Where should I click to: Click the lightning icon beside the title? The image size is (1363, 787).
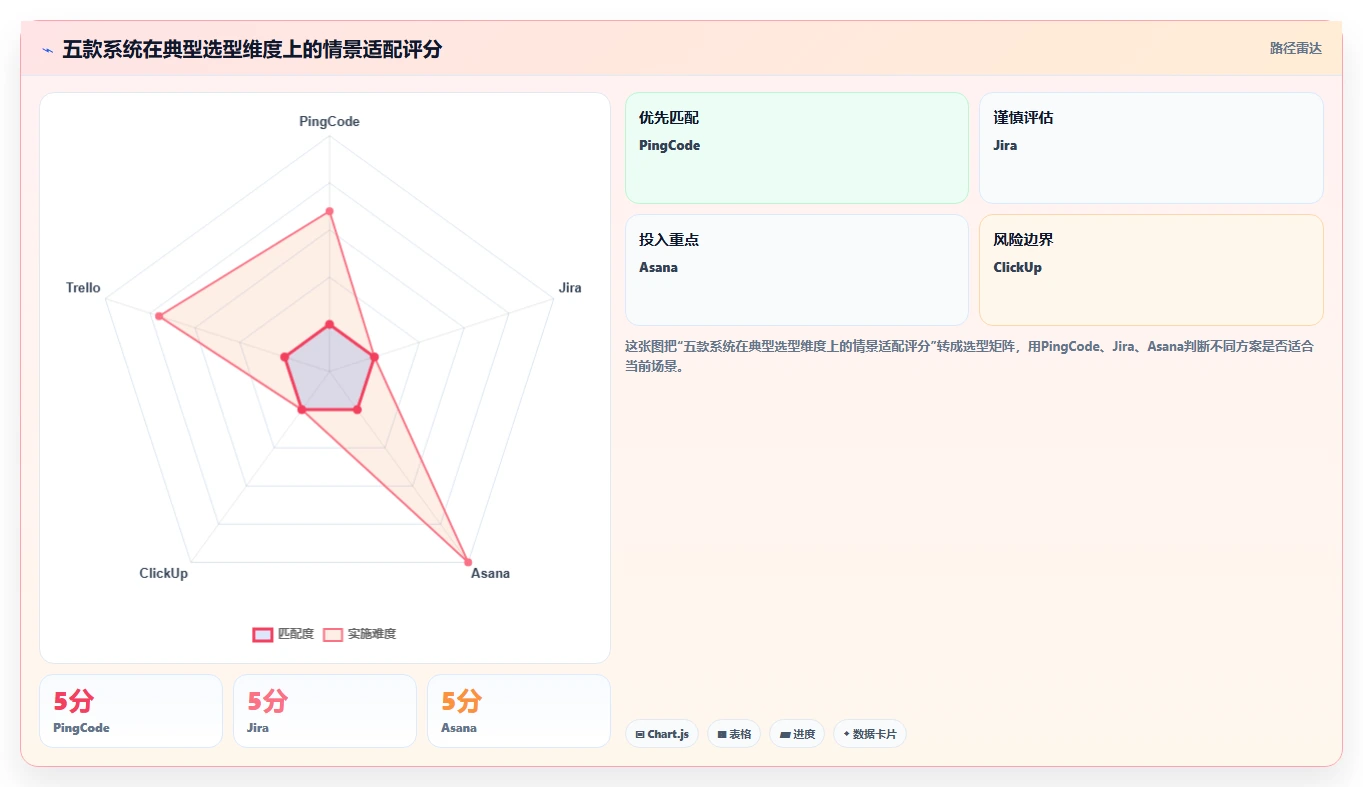(x=48, y=50)
